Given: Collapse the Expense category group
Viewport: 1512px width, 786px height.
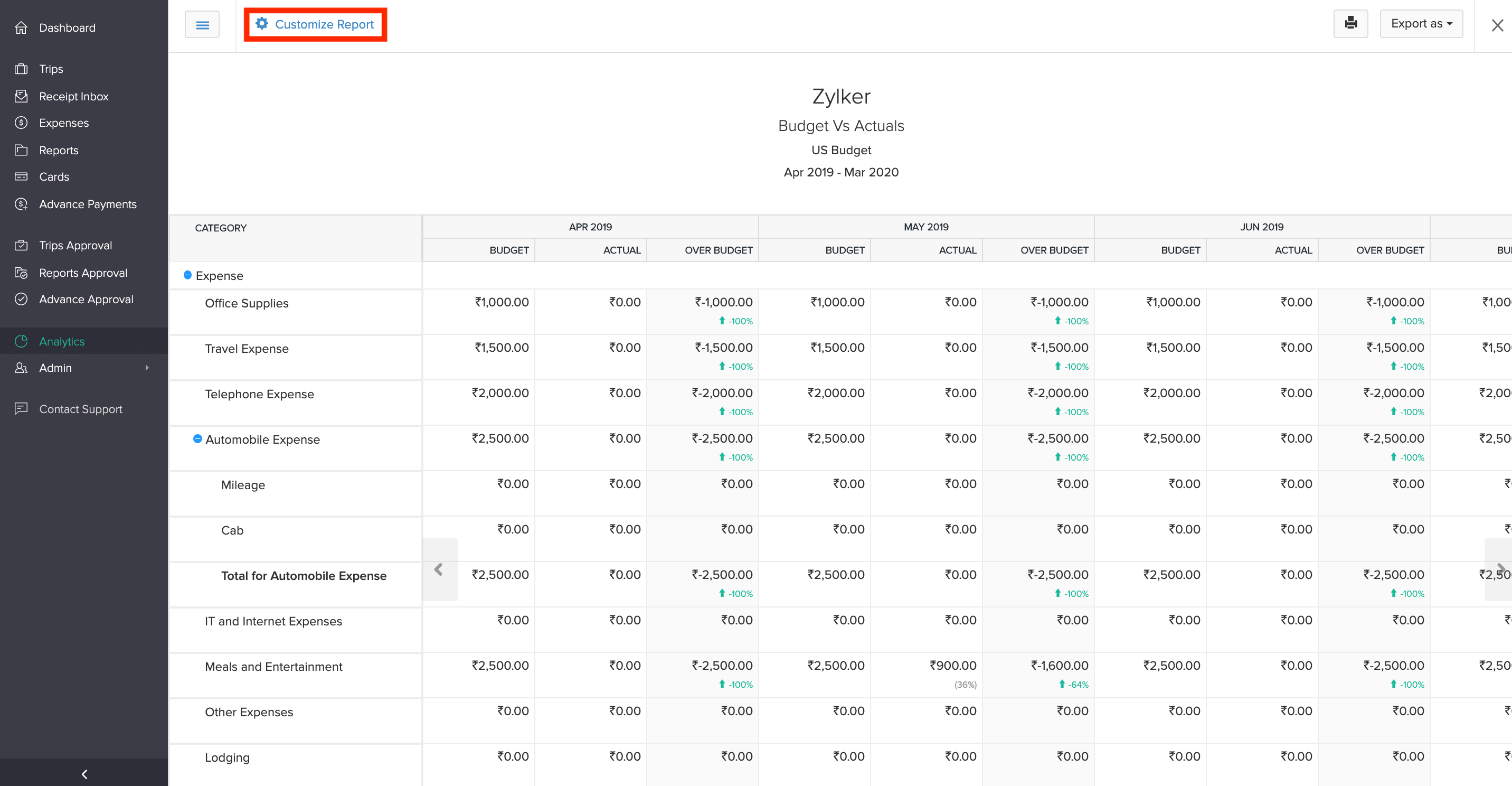Looking at the screenshot, I should [x=187, y=275].
